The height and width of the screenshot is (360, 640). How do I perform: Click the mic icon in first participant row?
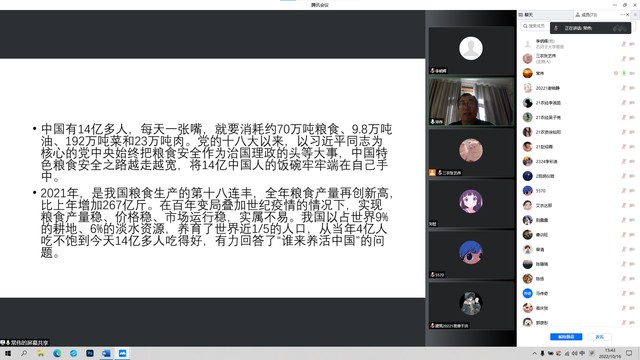[x=623, y=44]
